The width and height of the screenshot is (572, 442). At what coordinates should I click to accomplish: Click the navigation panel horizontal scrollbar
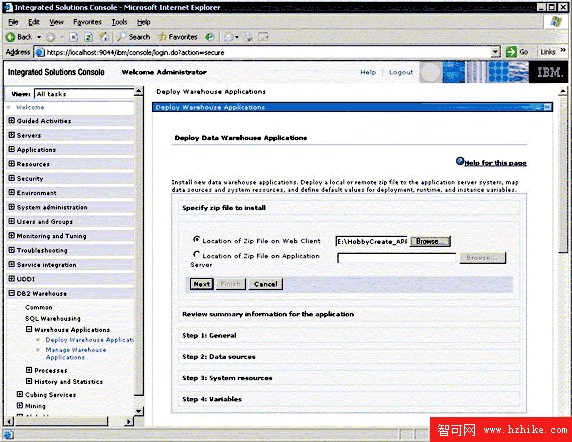[x=69, y=422]
